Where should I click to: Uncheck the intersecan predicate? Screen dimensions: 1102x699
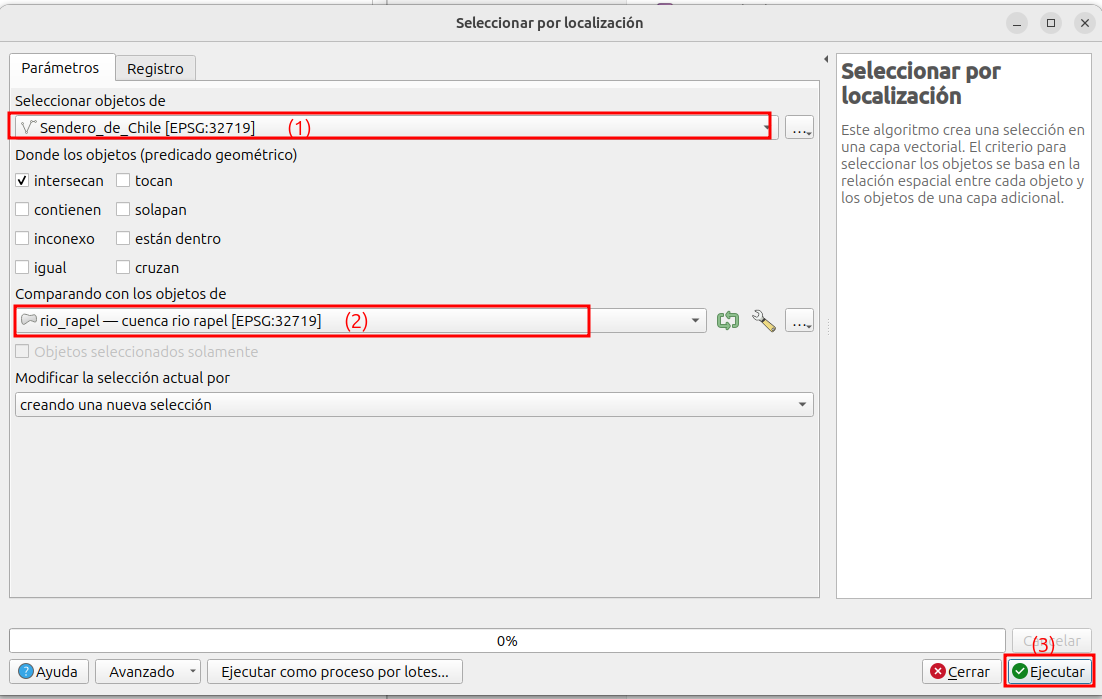pos(23,181)
